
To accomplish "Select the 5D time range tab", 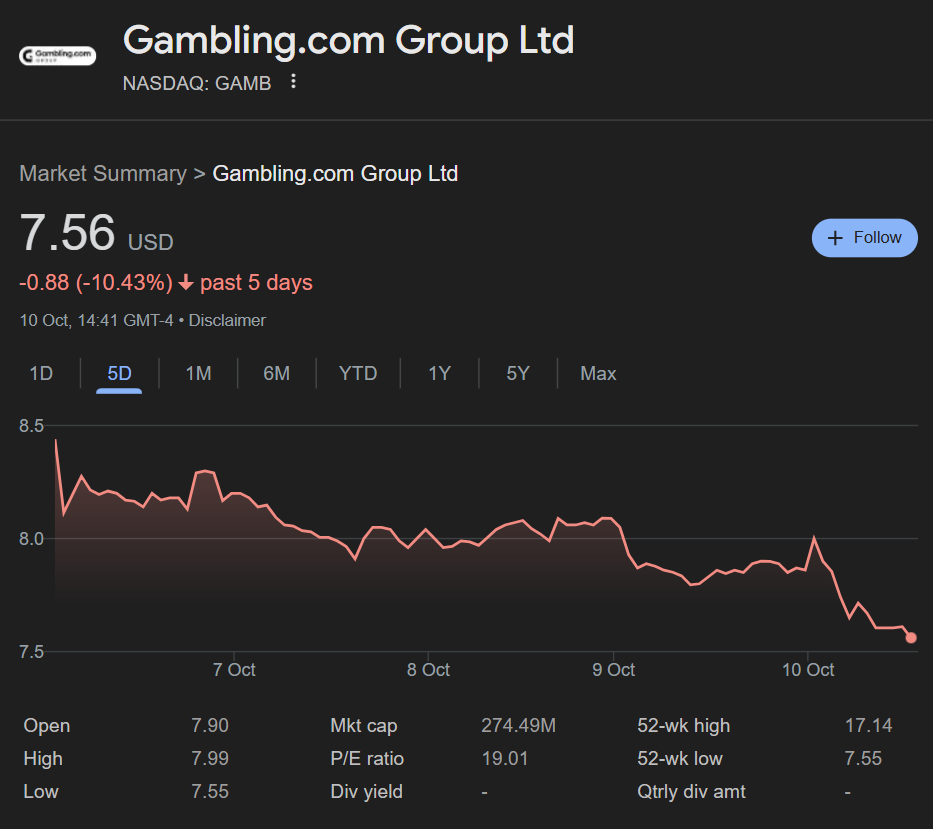I will pos(119,374).
